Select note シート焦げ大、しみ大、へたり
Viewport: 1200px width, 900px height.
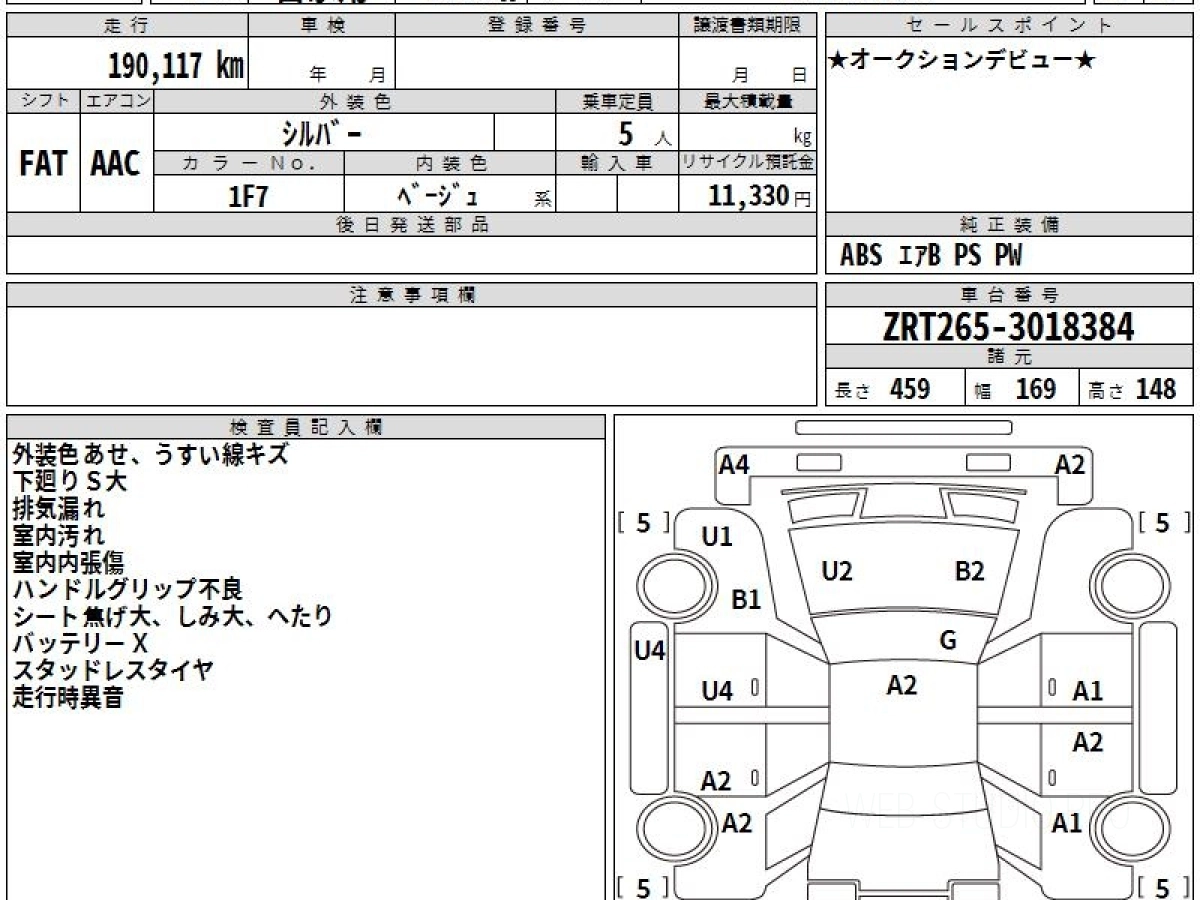pos(172,616)
